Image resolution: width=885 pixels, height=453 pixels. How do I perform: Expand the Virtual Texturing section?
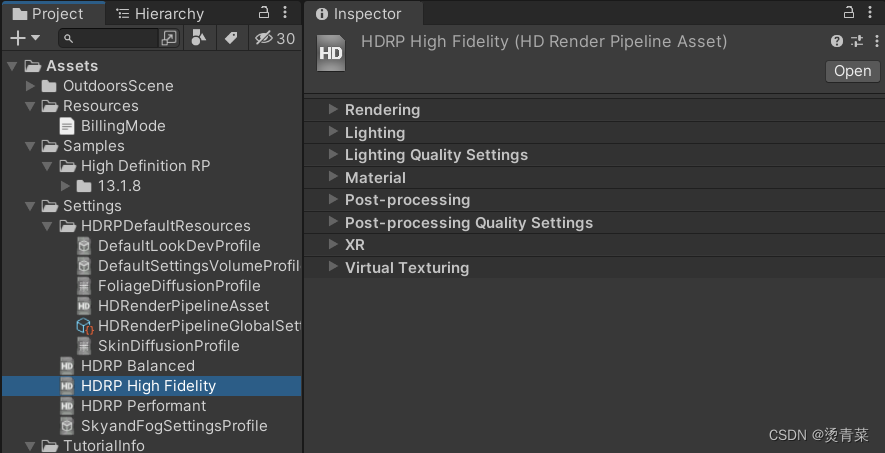334,267
